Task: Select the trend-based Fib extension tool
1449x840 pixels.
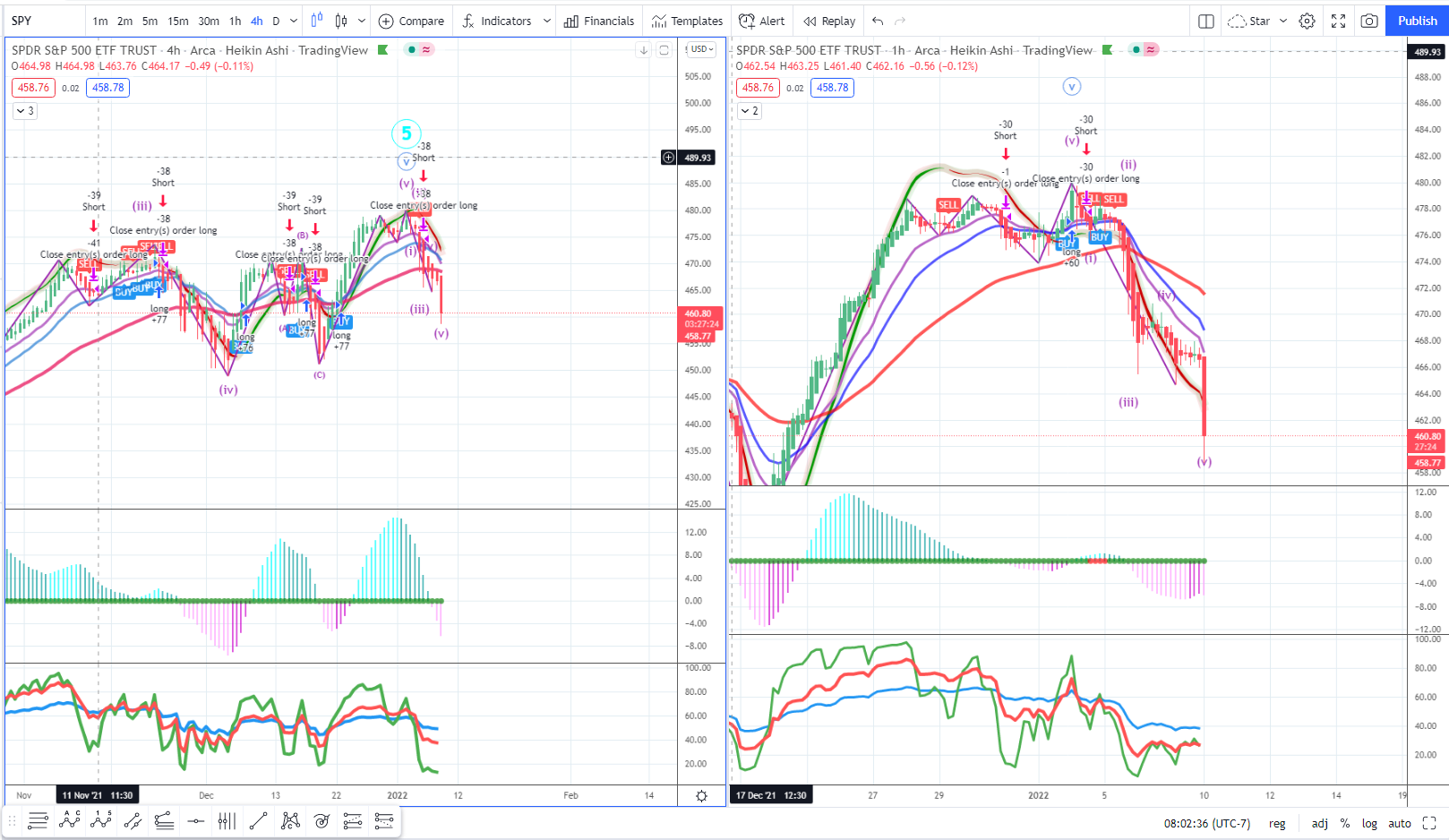Action: click(x=384, y=820)
